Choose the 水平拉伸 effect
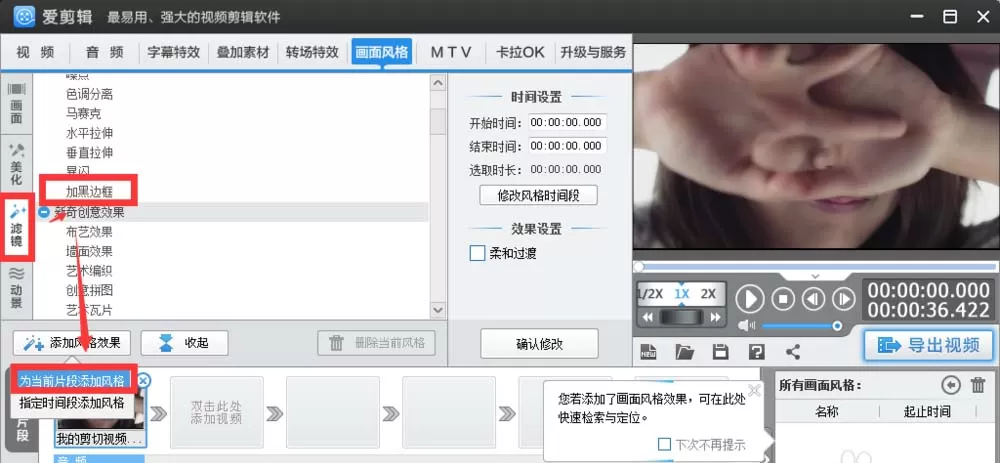The width and height of the screenshot is (1000, 463). point(89,133)
